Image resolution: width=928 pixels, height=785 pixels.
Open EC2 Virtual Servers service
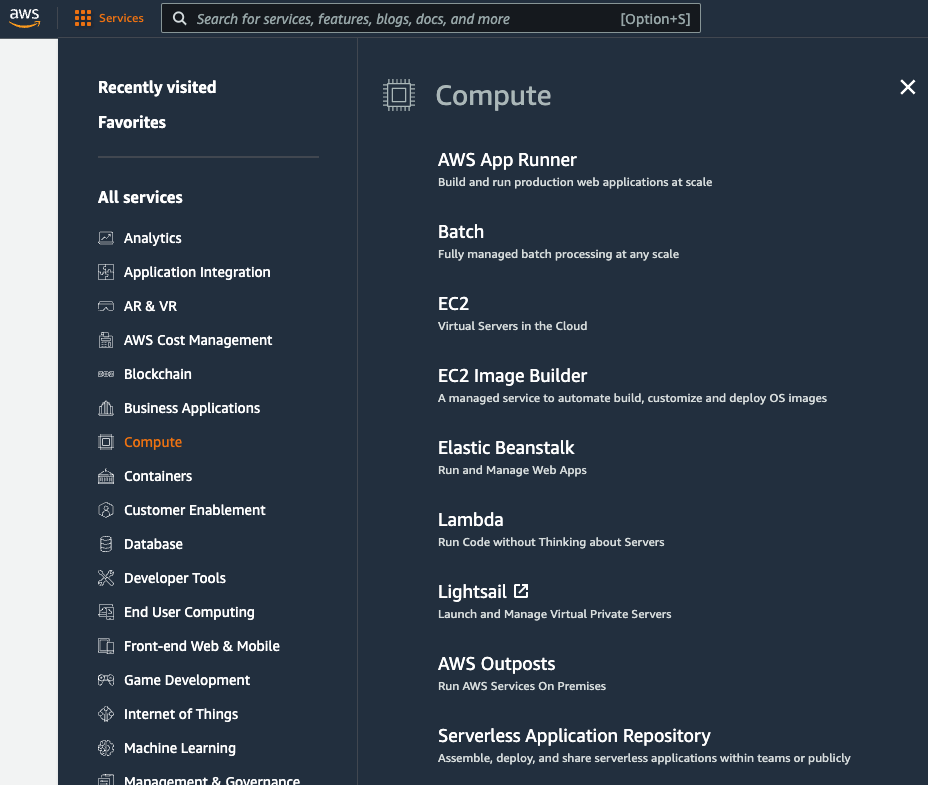(453, 303)
